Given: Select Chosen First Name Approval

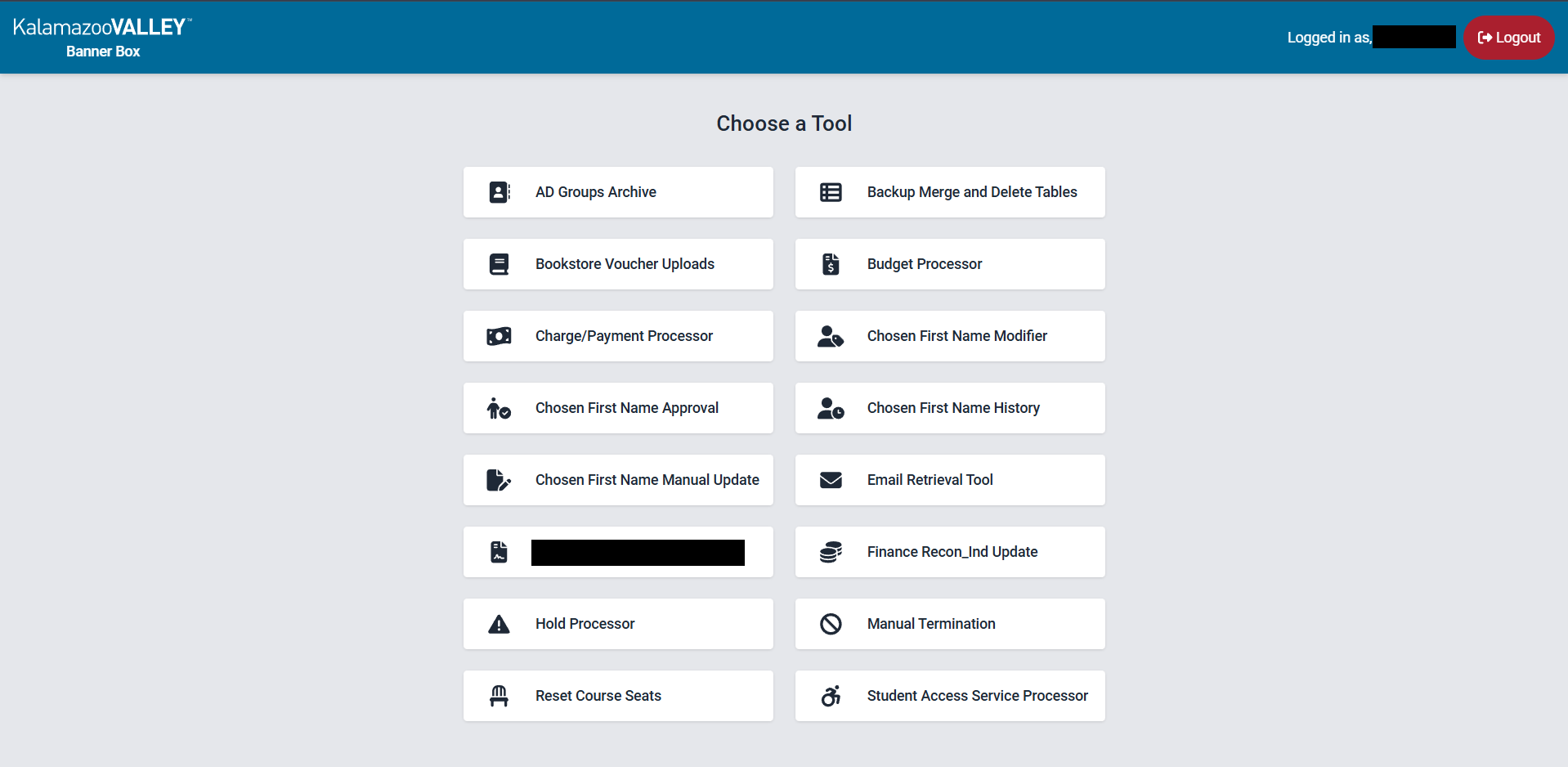Looking at the screenshot, I should 618,408.
